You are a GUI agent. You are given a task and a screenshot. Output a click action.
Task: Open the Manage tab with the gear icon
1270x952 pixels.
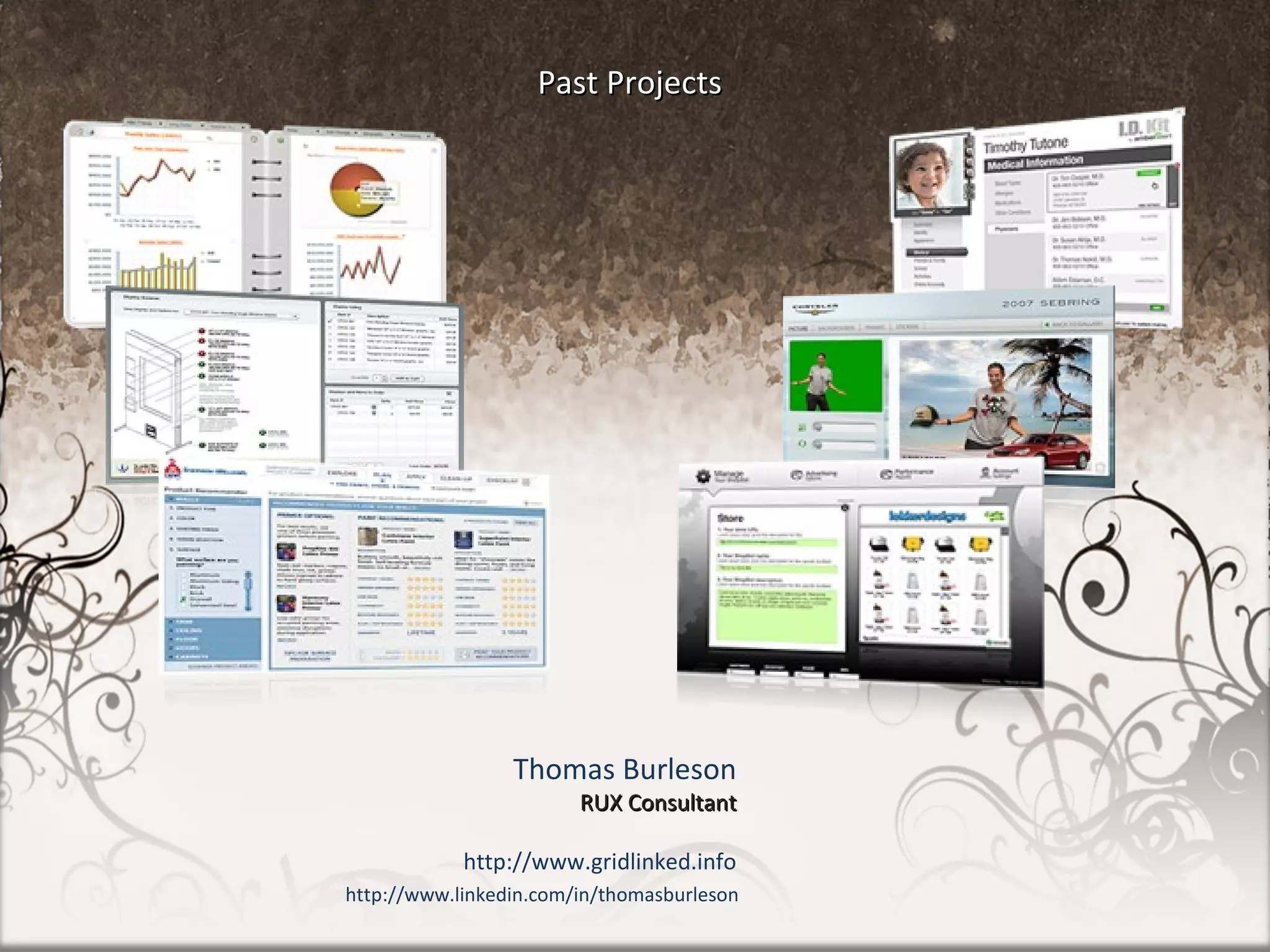[x=722, y=476]
